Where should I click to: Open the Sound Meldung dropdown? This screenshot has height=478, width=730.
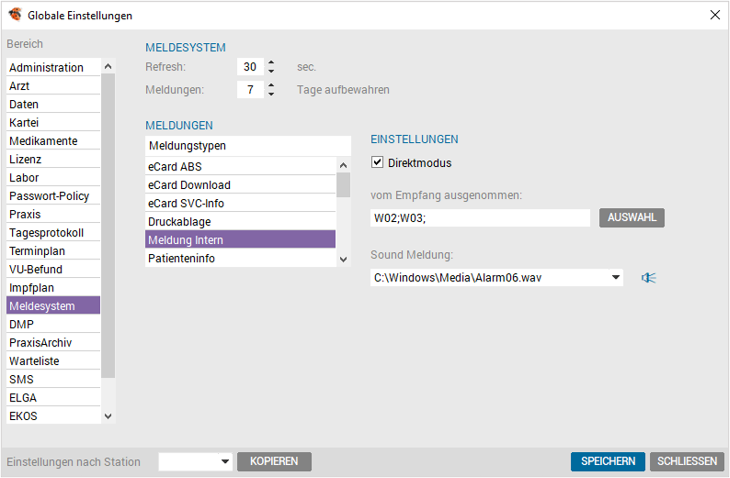pos(615,277)
